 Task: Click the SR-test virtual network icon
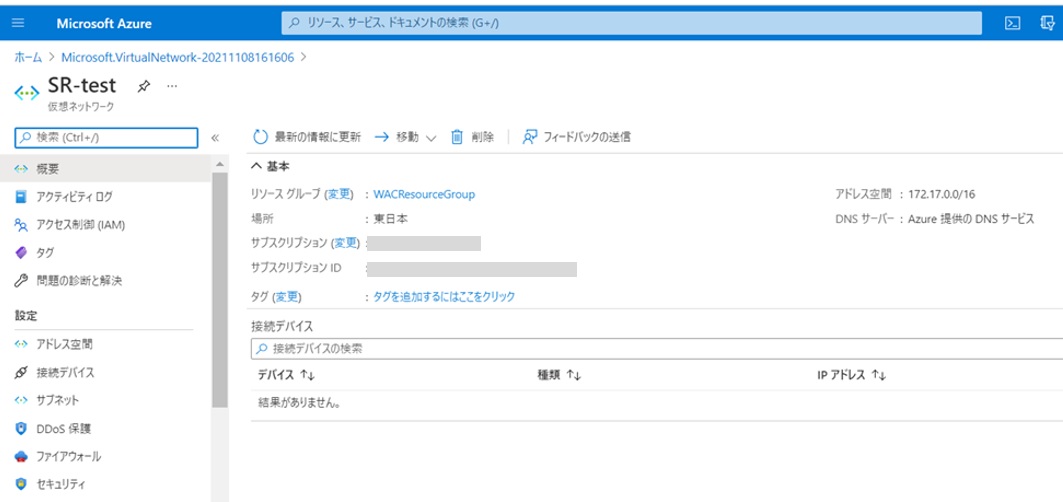(x=27, y=93)
